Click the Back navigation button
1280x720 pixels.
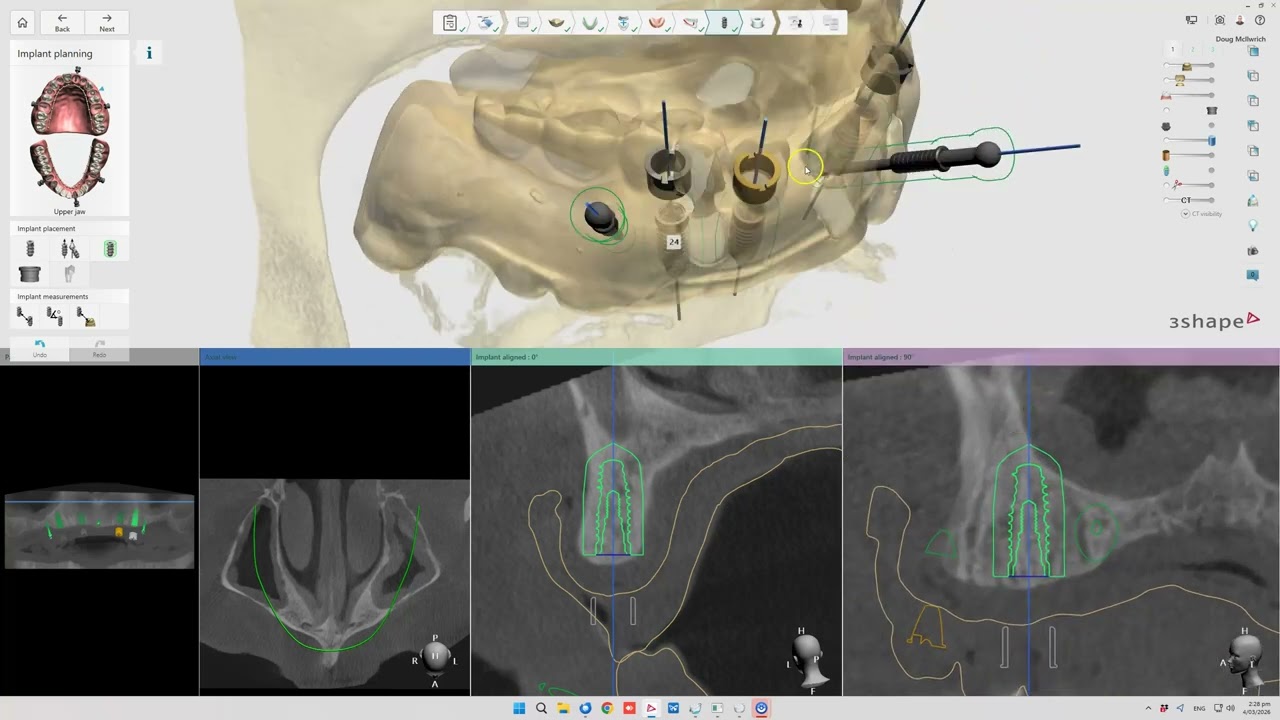[x=62, y=22]
